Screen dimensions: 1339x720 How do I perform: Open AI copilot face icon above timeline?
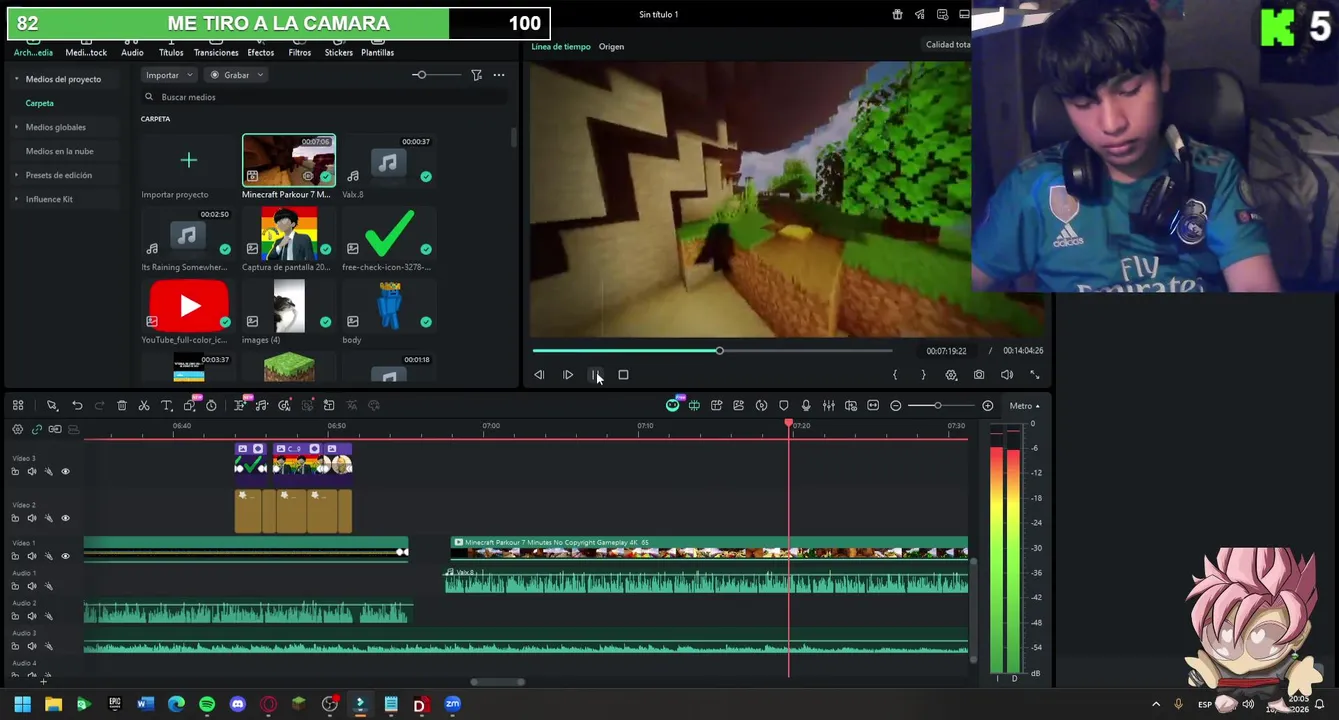(x=673, y=405)
